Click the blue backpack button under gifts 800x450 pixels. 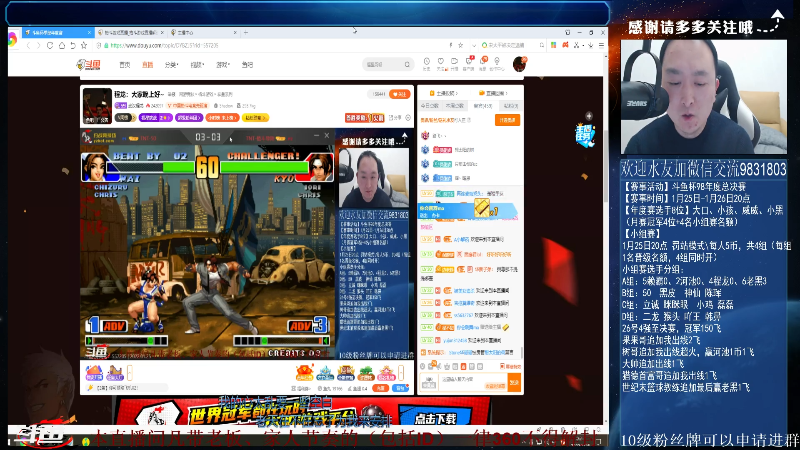pos(401,388)
